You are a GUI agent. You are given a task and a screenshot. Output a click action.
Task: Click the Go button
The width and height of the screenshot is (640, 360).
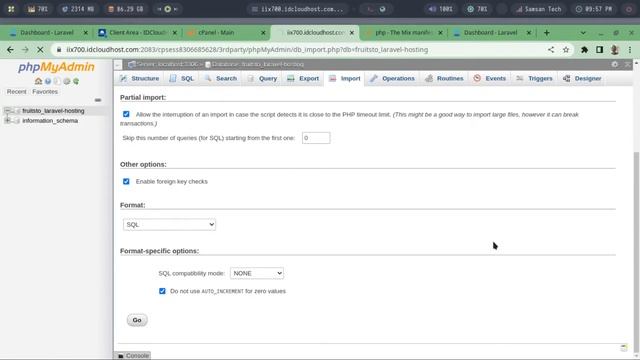[137, 320]
